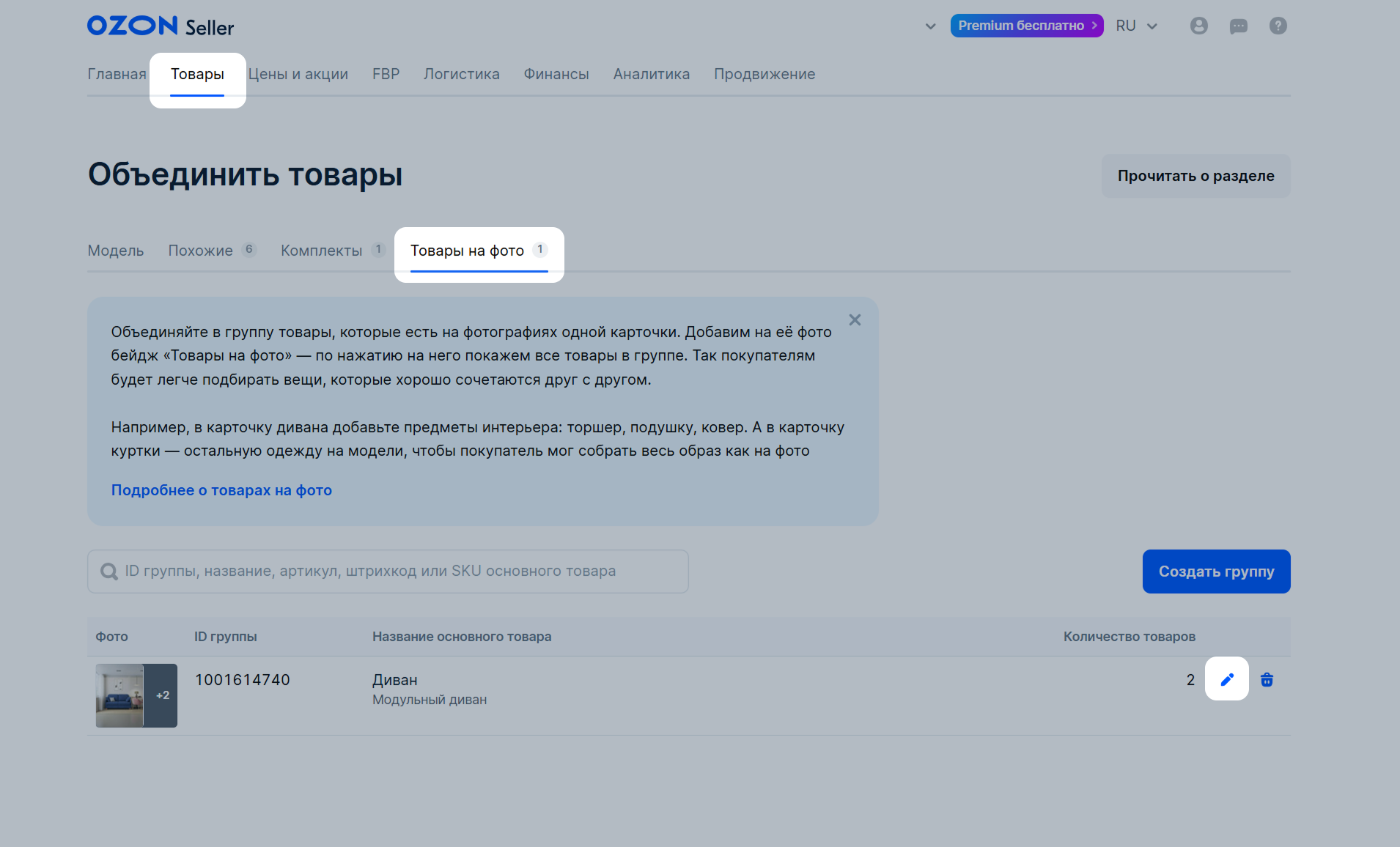The height and width of the screenshot is (847, 1400).
Task: Delete group 1001614740 with trash icon
Action: 1267,680
